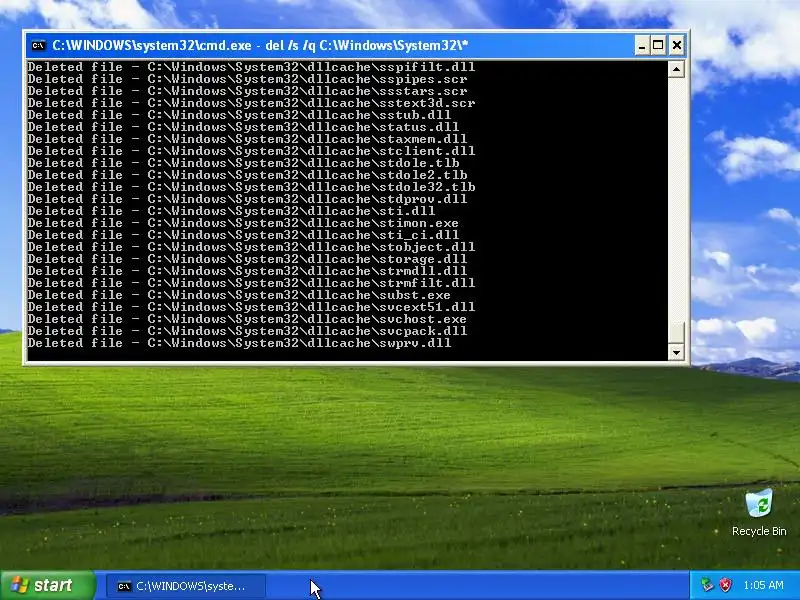Click the line for stdole32.tlb

251,187
